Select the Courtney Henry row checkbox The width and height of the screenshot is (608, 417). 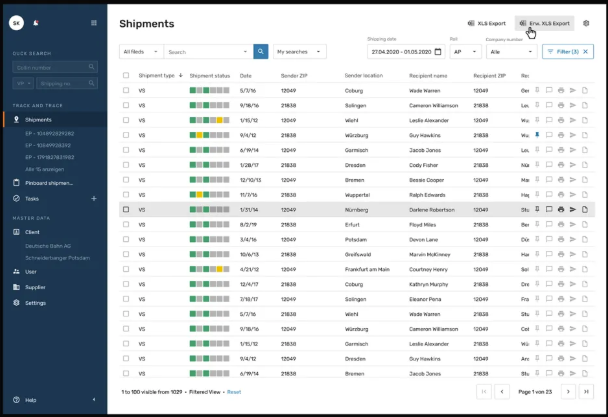(126, 269)
